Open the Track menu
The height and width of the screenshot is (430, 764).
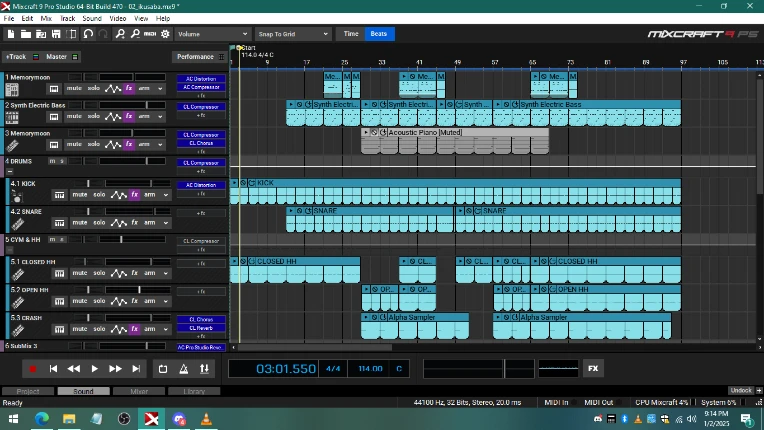pos(67,19)
